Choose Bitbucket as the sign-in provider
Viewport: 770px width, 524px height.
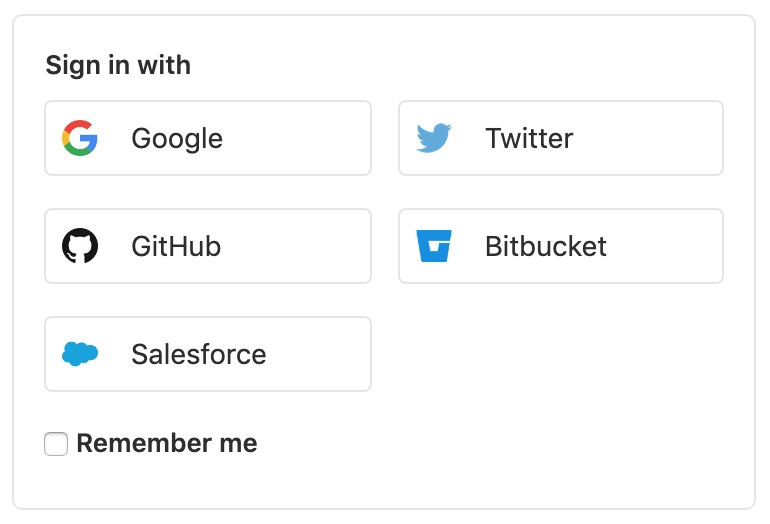[x=561, y=246]
